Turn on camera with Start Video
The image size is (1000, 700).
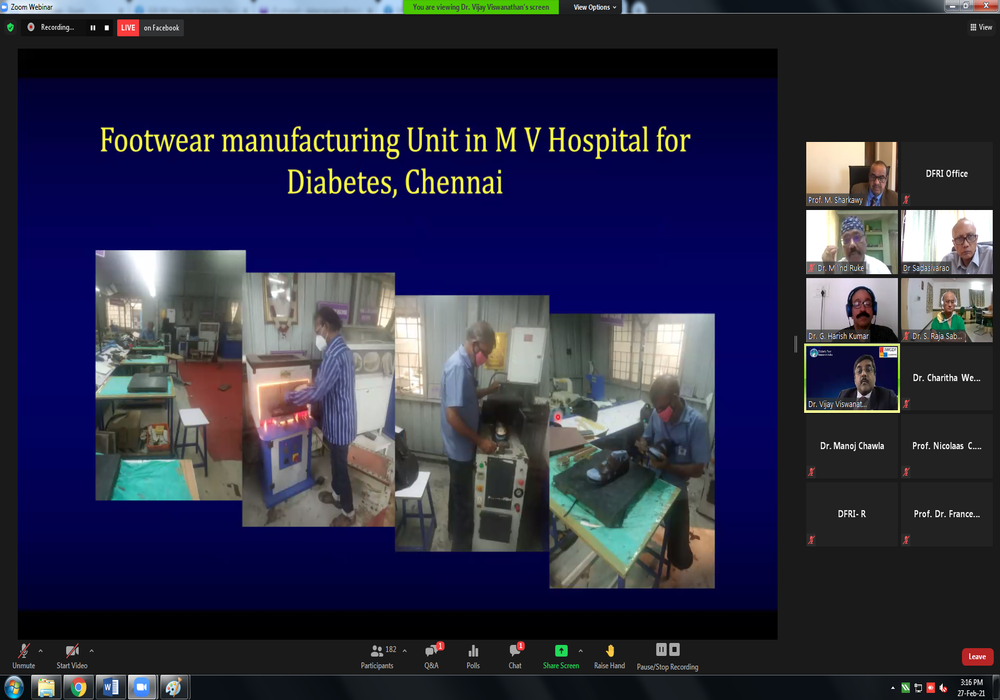[x=71, y=651]
